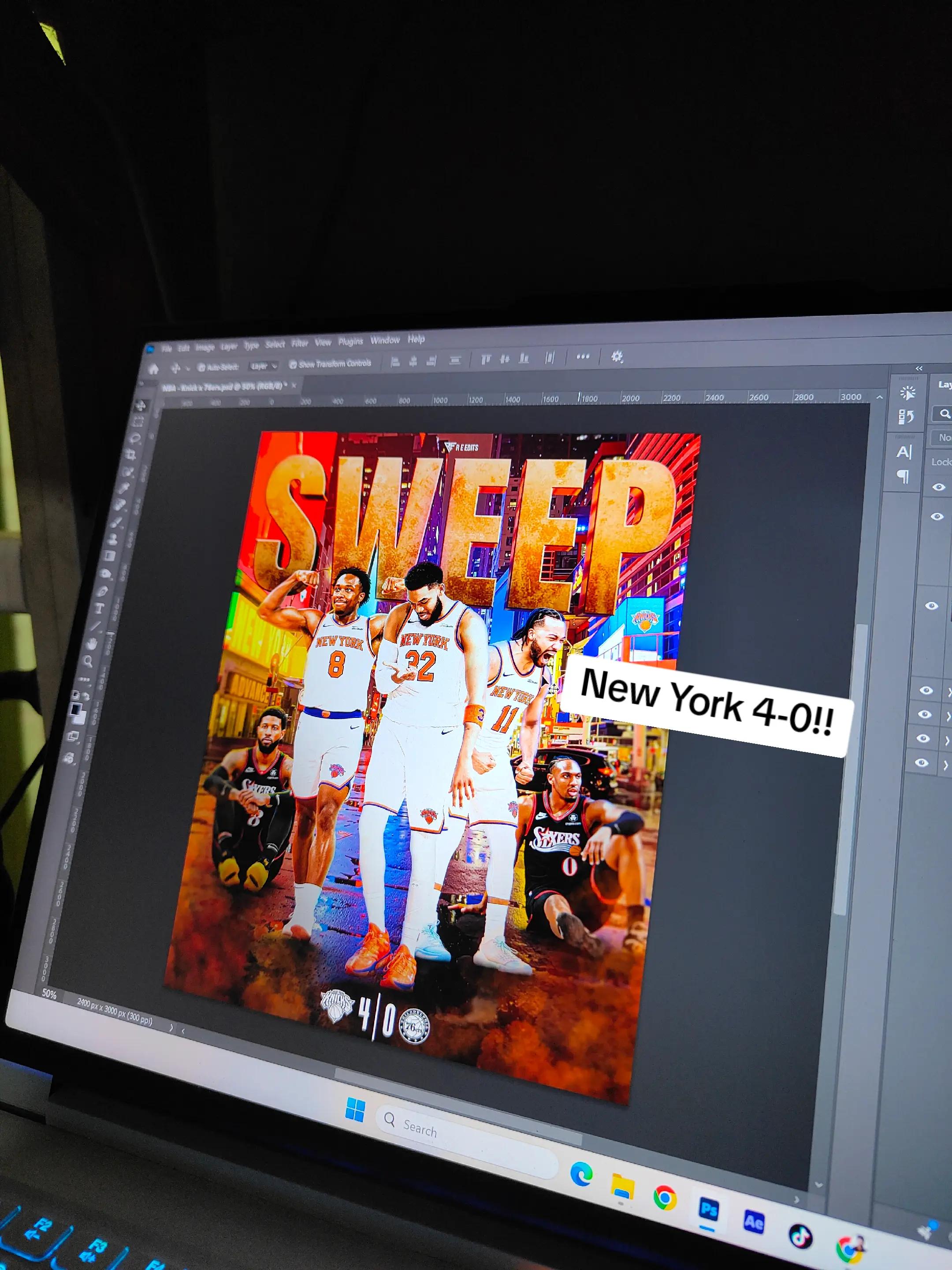Screen dimensions: 952x1270
Task: Select the Brush tool
Action: (x=115, y=523)
